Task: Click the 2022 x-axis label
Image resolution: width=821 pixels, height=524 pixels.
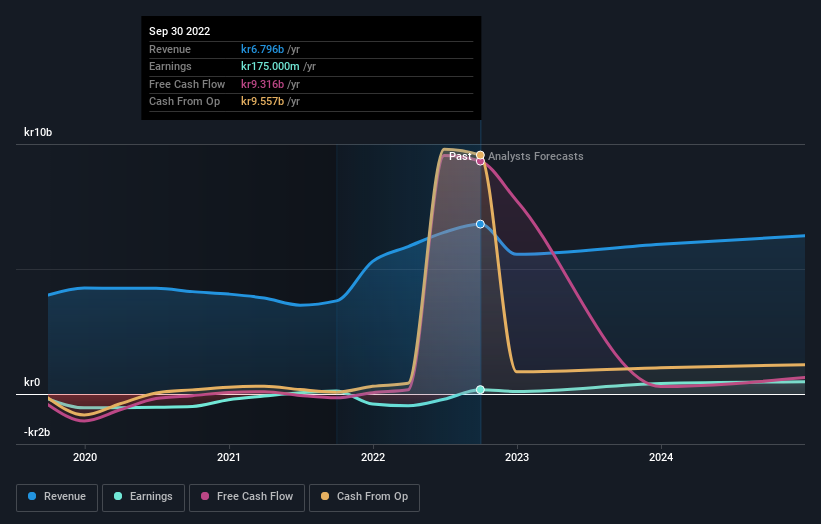Action: 373,457
